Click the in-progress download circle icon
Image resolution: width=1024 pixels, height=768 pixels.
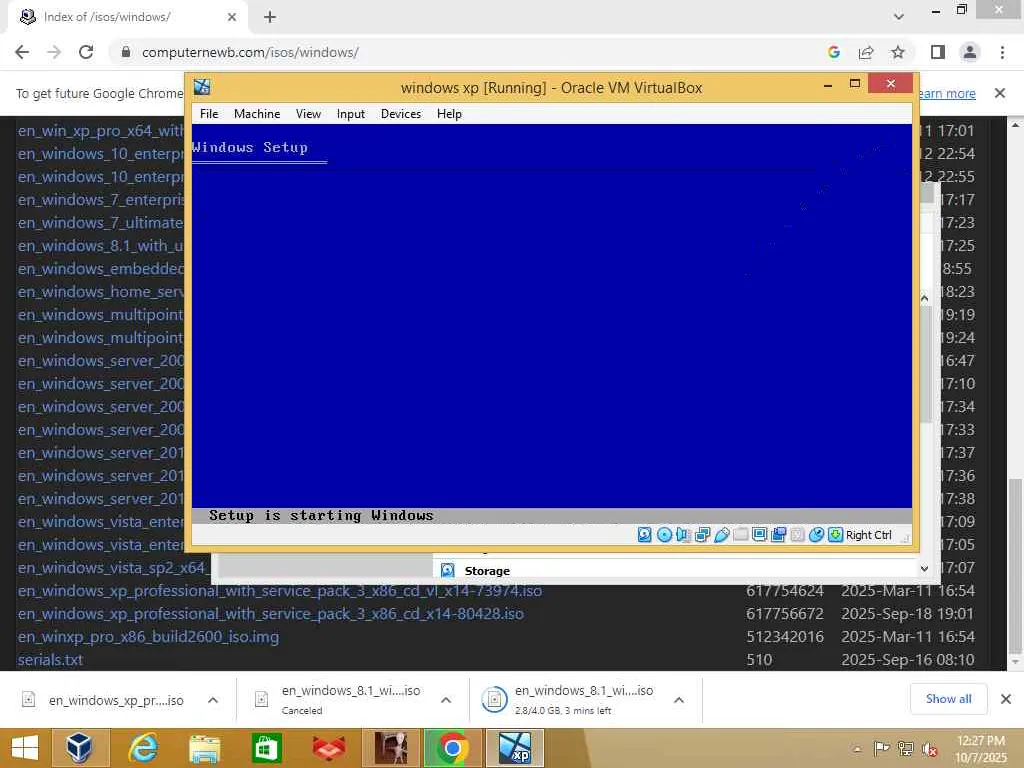pos(494,699)
